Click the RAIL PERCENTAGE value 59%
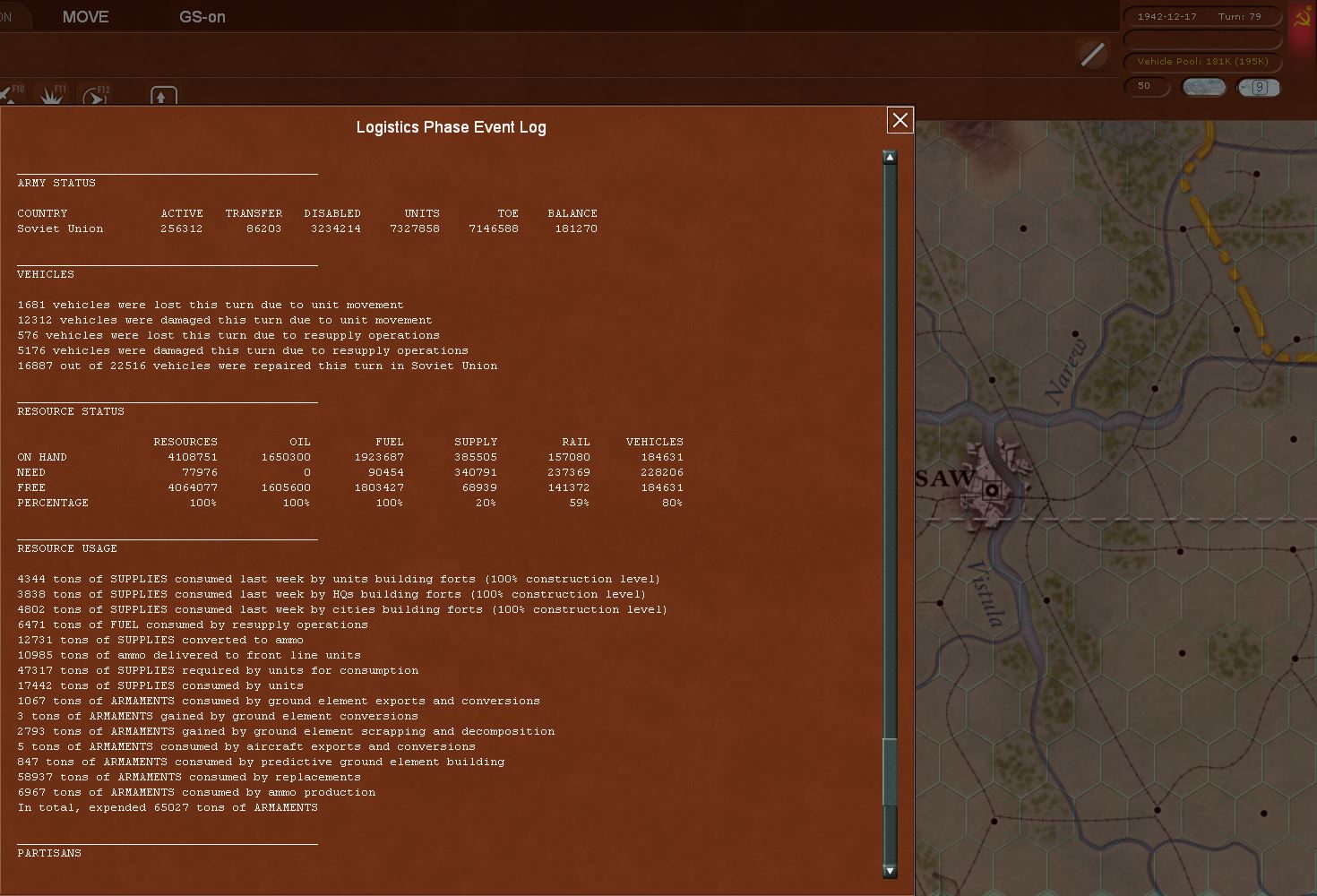Viewport: 1317px width, 896px height. (580, 503)
